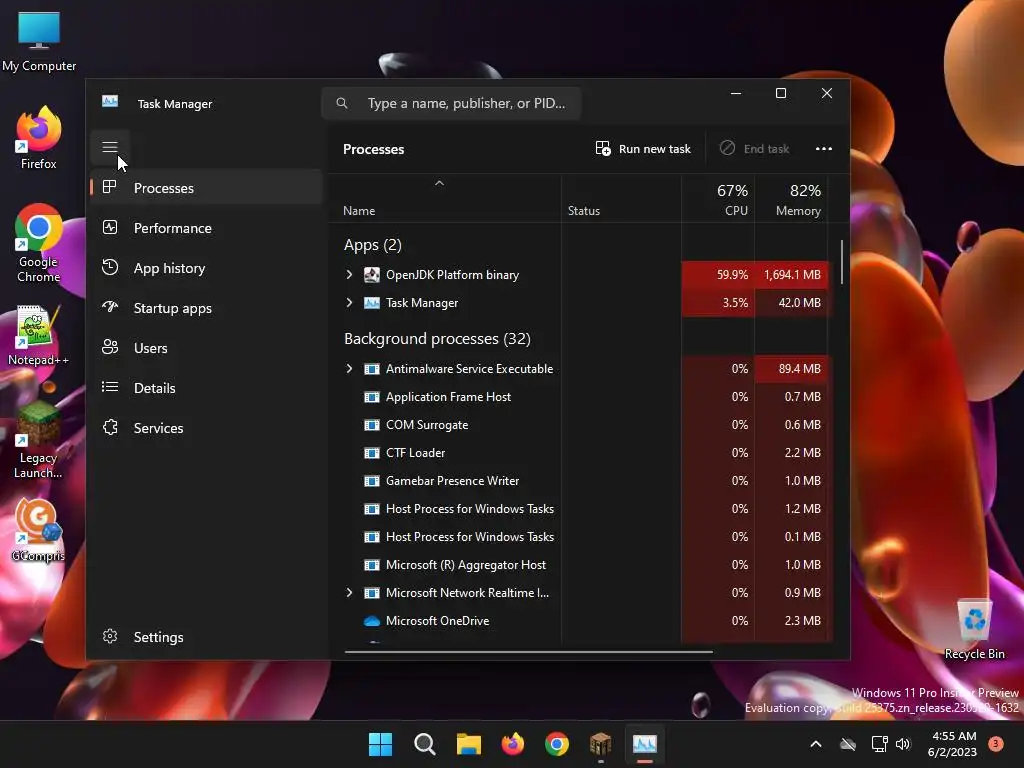Click the 1,694.1 MB memory cell
1024x768 pixels.
(x=792, y=275)
